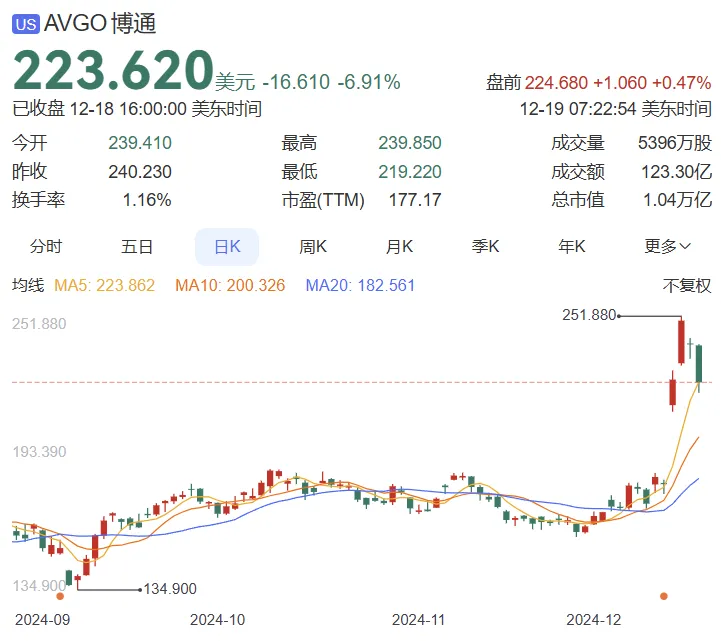This screenshot has width=721, height=641.
Task: Toggle the MA10 moving average label
Action: (x=230, y=286)
